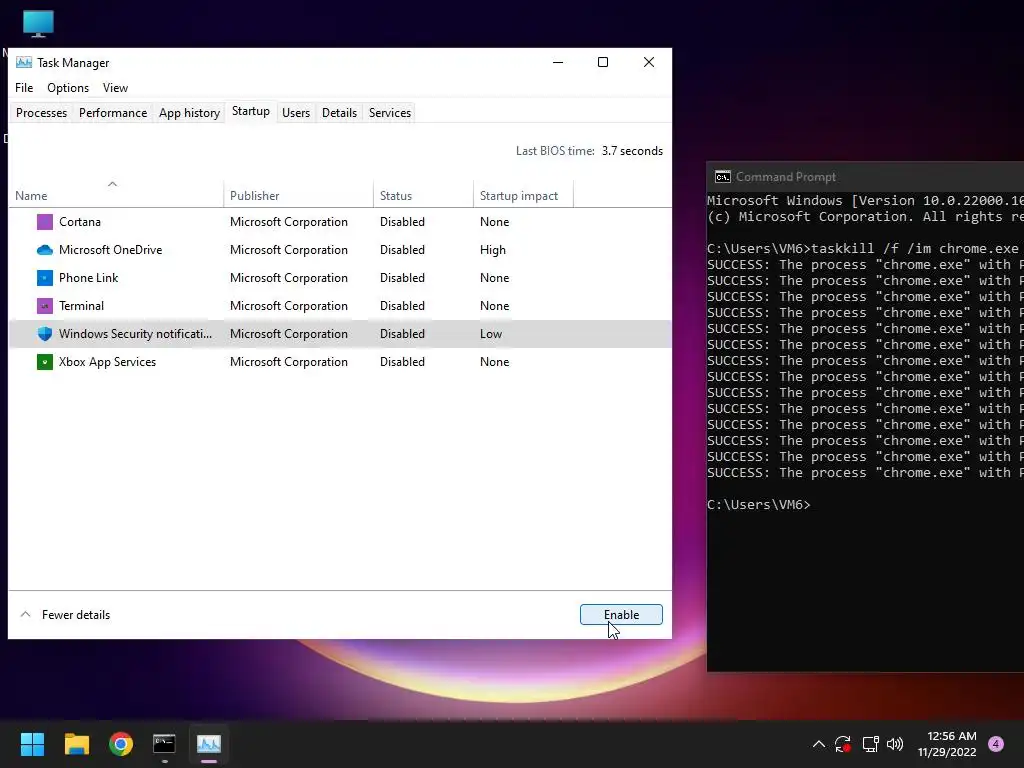The image size is (1024, 768).
Task: Click the Command Prompt window title bar
Action: (865, 177)
